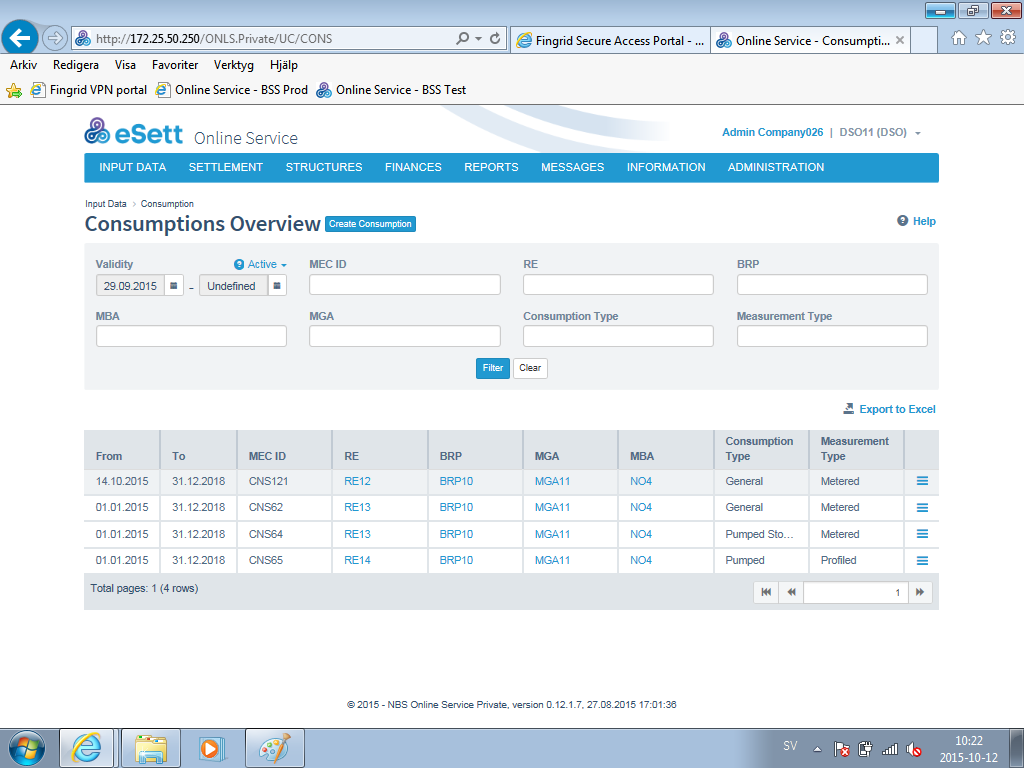This screenshot has width=1024, height=768.
Task: Open the browser Tools gear icon
Action: pos(1008,38)
